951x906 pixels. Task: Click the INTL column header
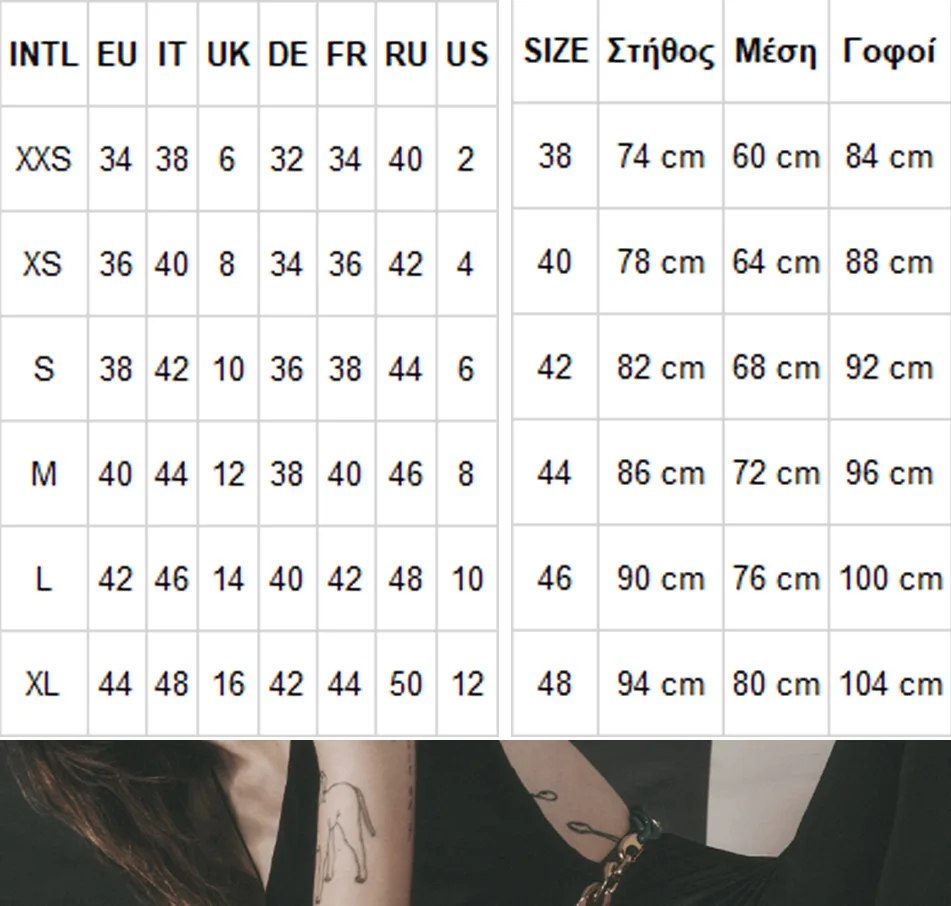43,54
